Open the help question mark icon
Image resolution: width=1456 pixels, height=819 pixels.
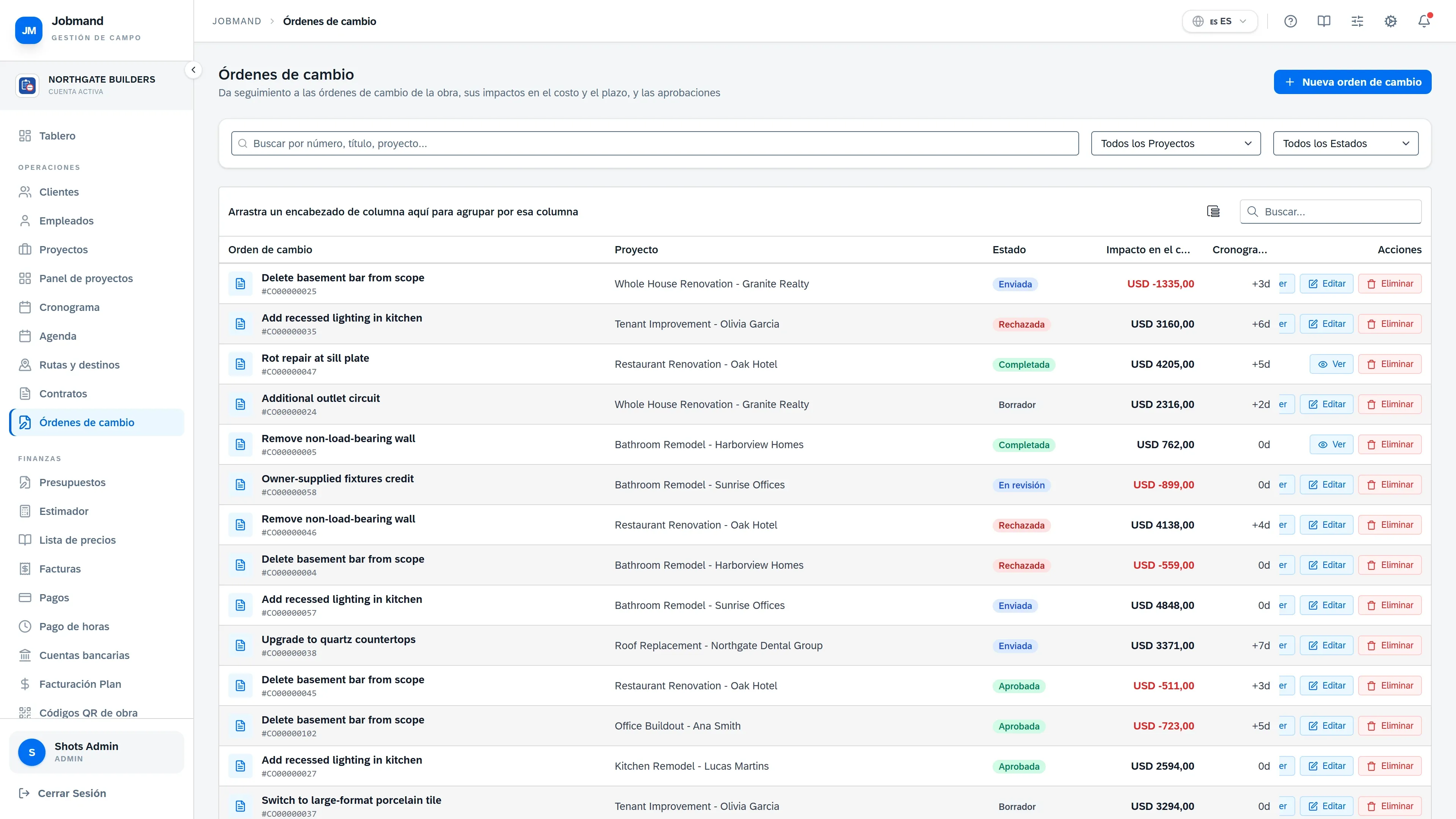pos(1290,22)
